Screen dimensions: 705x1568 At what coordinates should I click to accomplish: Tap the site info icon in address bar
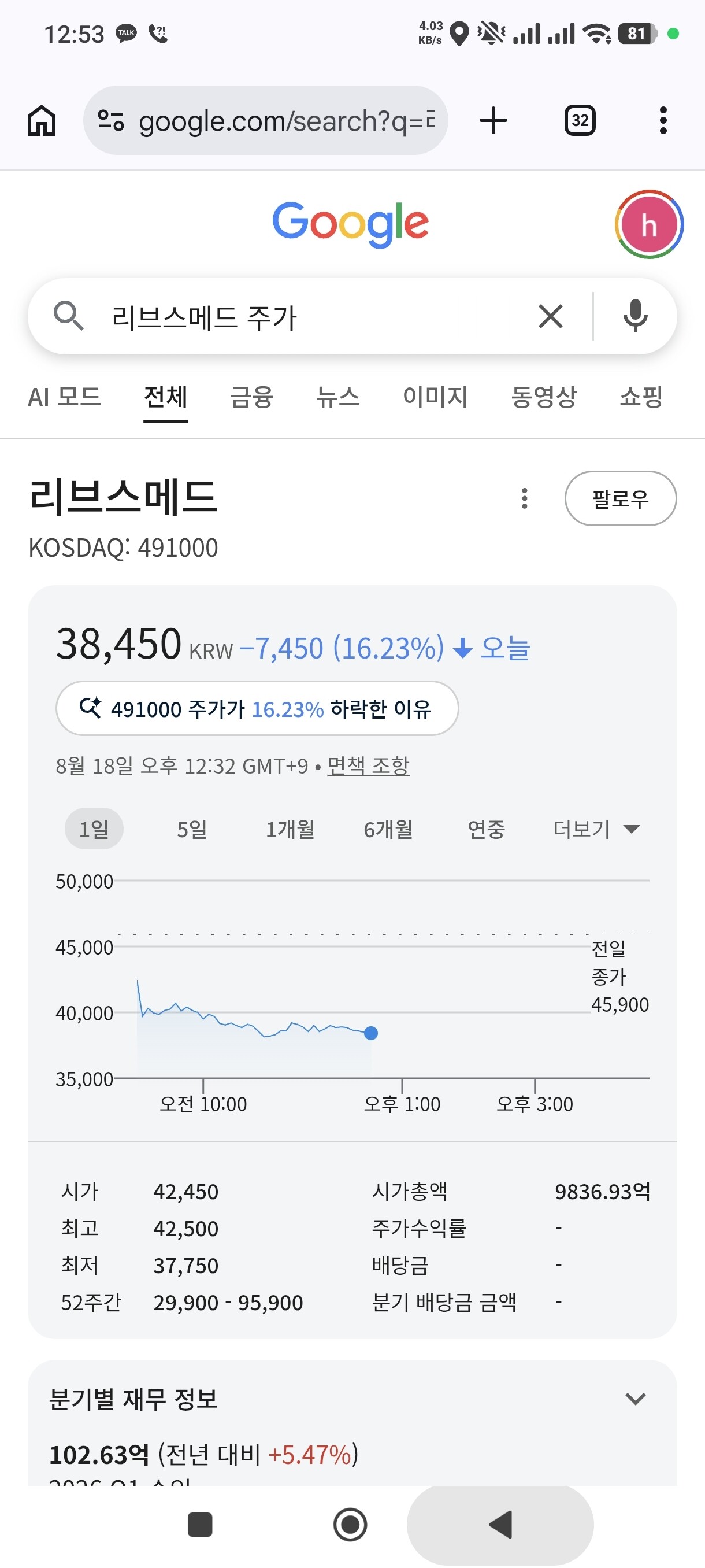(111, 120)
